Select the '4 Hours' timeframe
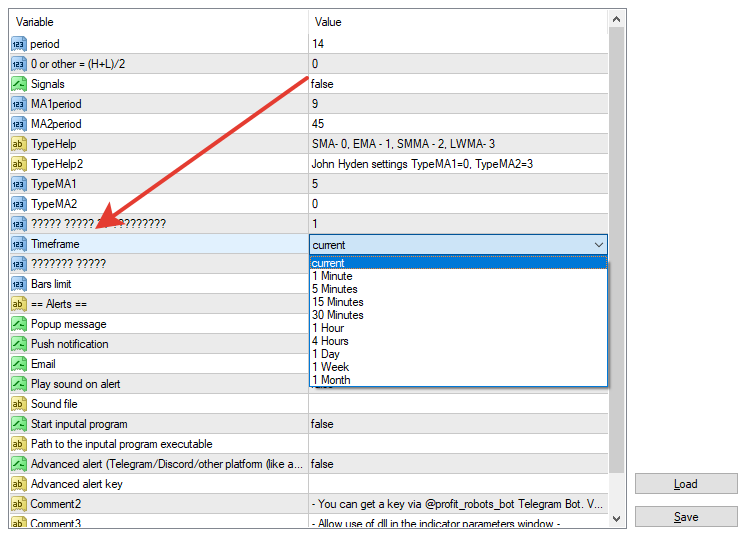747x536 pixels. click(458, 341)
